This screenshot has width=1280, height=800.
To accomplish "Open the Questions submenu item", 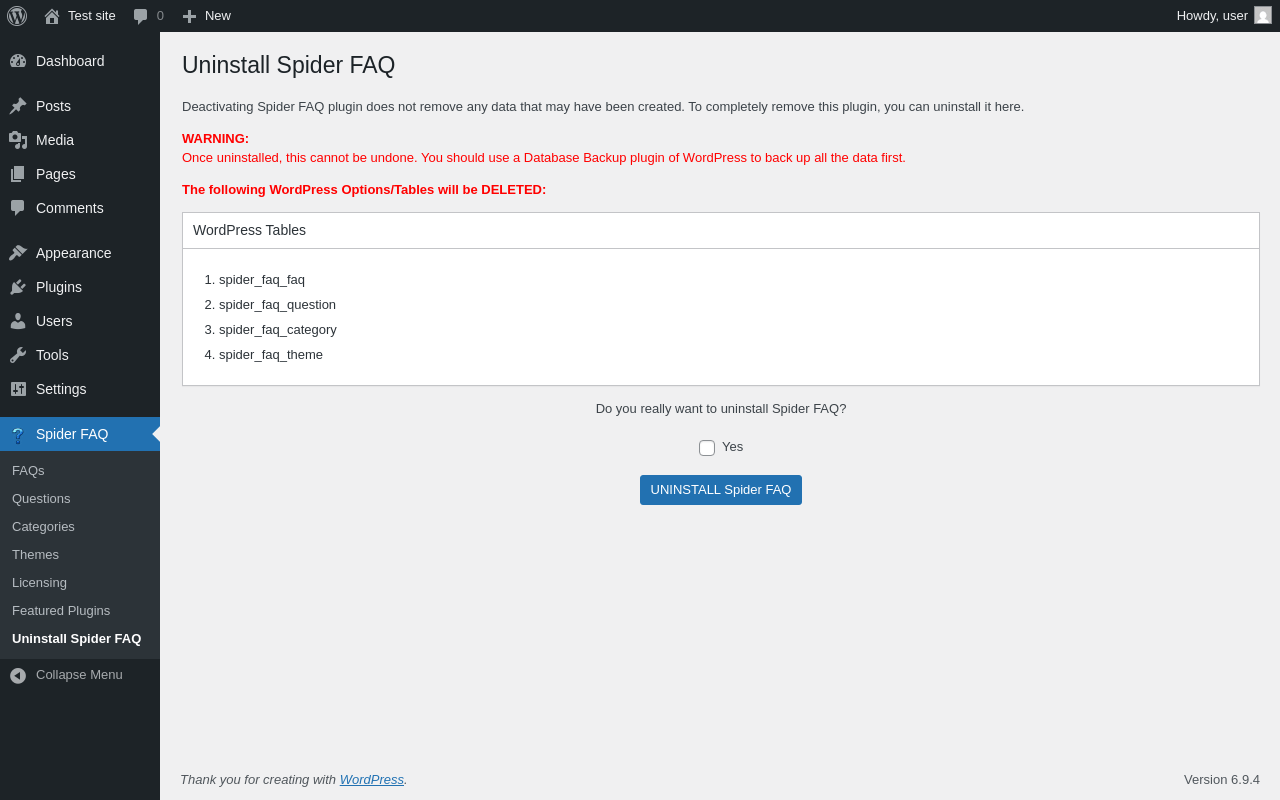I will click(x=41, y=498).
